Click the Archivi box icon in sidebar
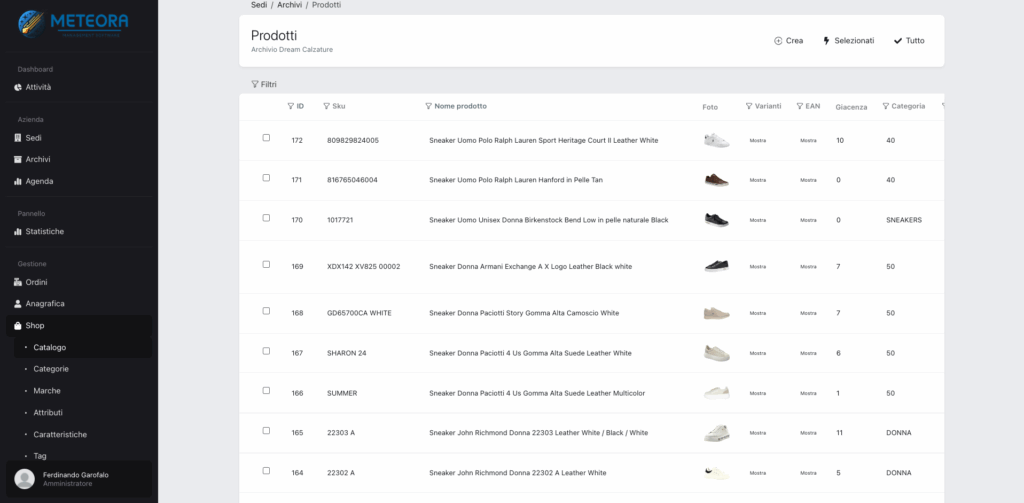 (x=18, y=159)
